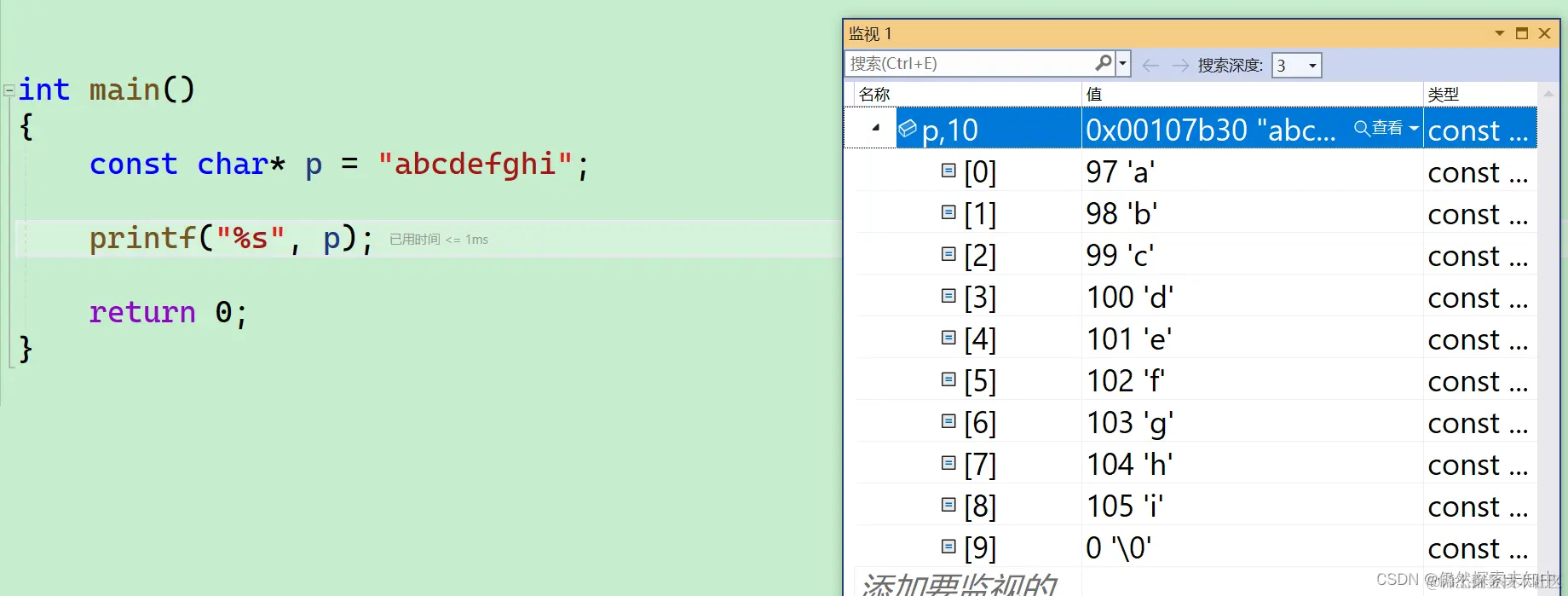Collapse the main function code fold
The image size is (1568, 596).
[x=9, y=90]
